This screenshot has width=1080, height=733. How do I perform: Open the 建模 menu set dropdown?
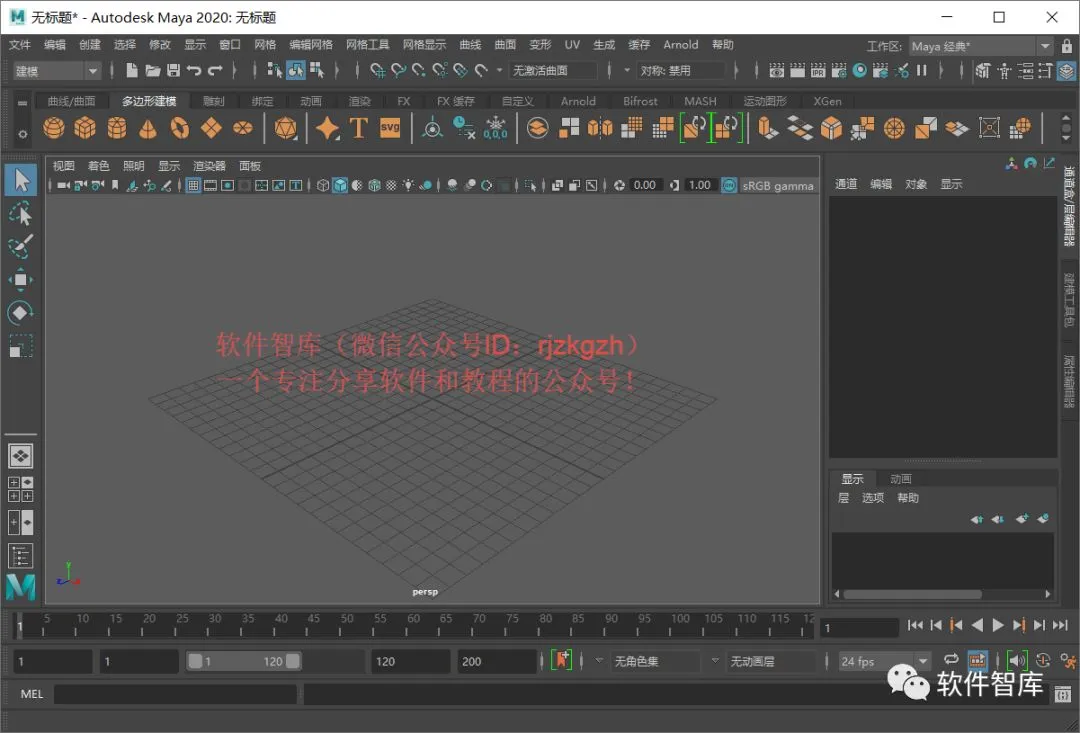click(x=57, y=70)
